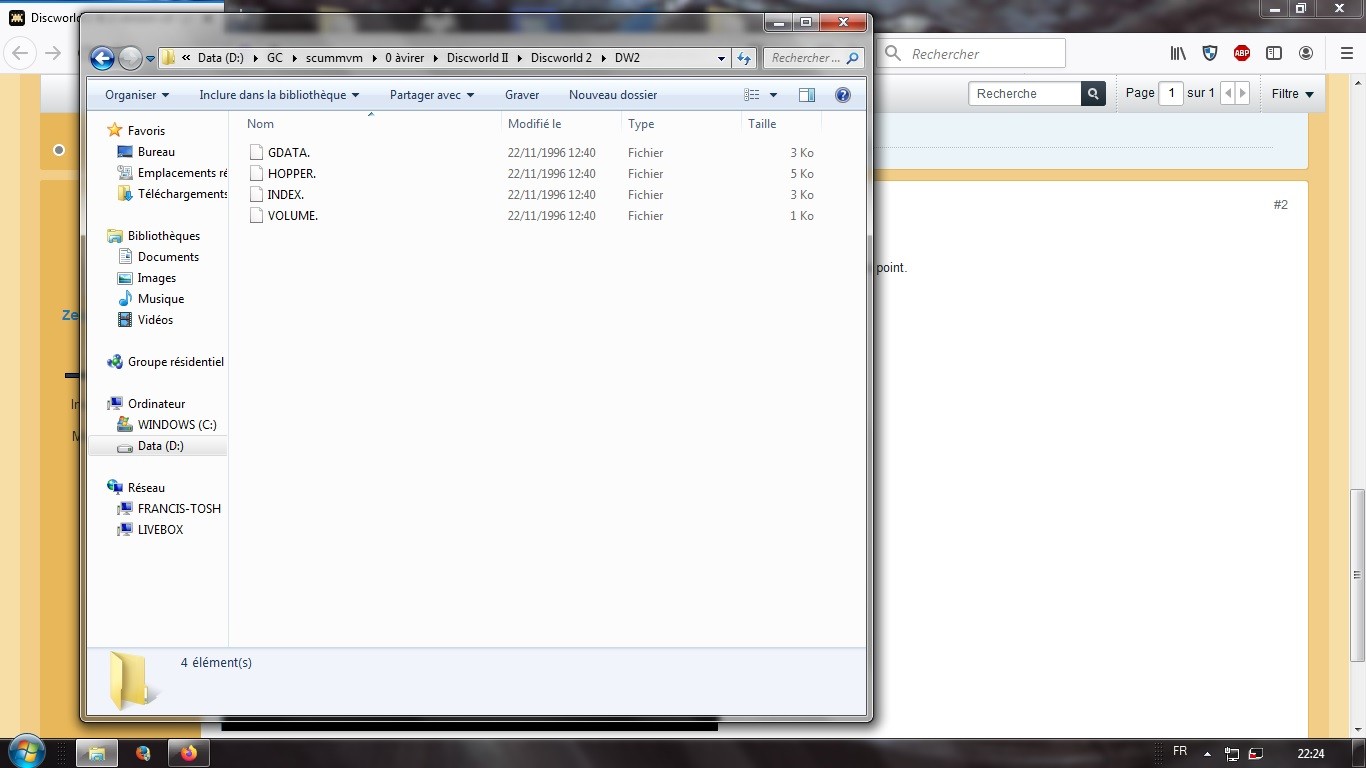The width and height of the screenshot is (1366, 768).
Task: Create a Nouveau dossier
Action: click(613, 95)
